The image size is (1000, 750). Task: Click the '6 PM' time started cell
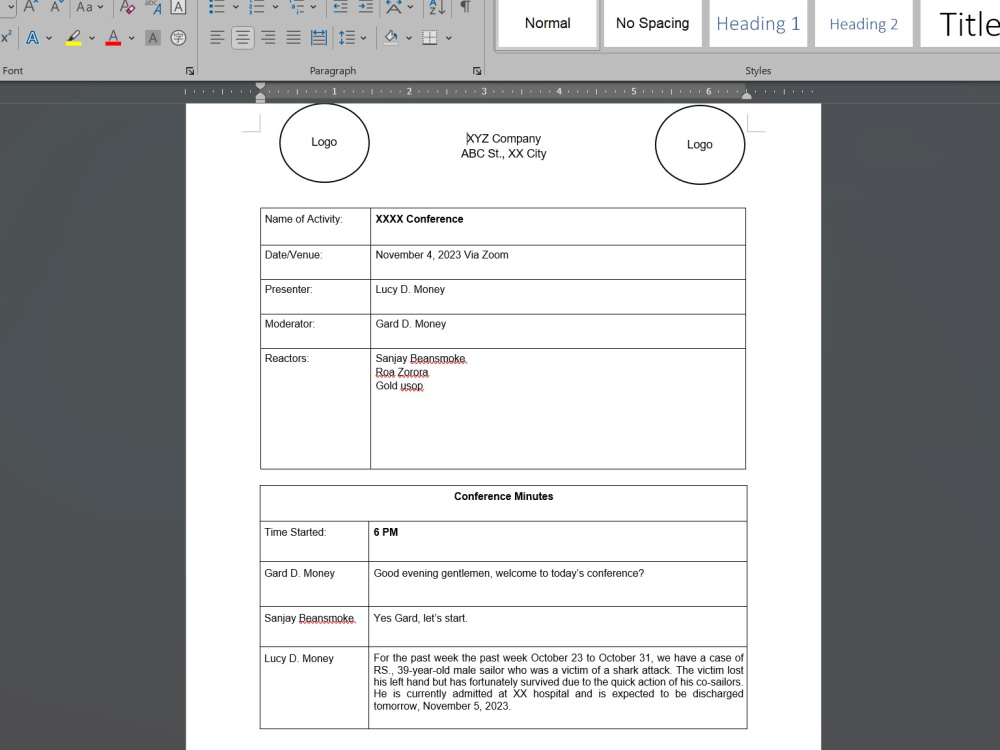(x=557, y=541)
